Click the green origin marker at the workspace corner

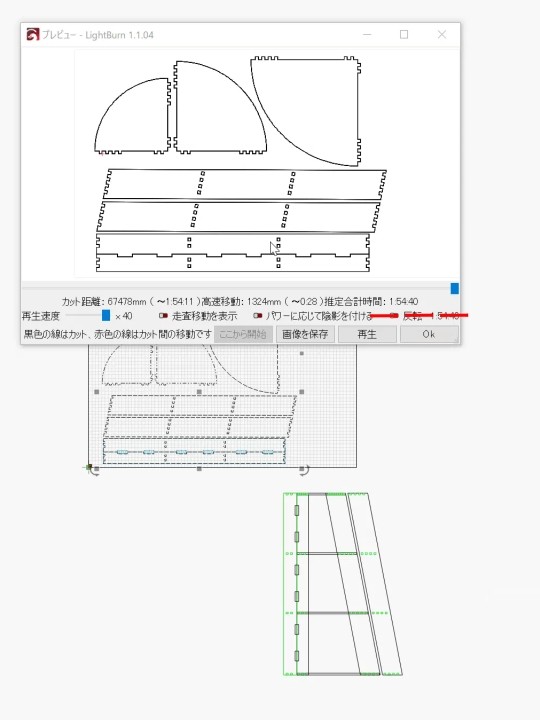89,467
